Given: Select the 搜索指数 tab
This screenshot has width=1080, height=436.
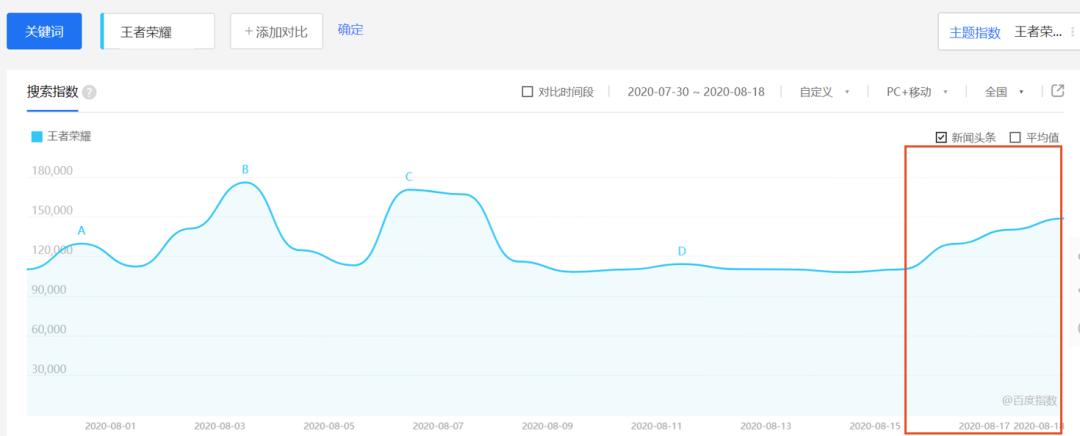Looking at the screenshot, I should pyautogui.click(x=52, y=92).
